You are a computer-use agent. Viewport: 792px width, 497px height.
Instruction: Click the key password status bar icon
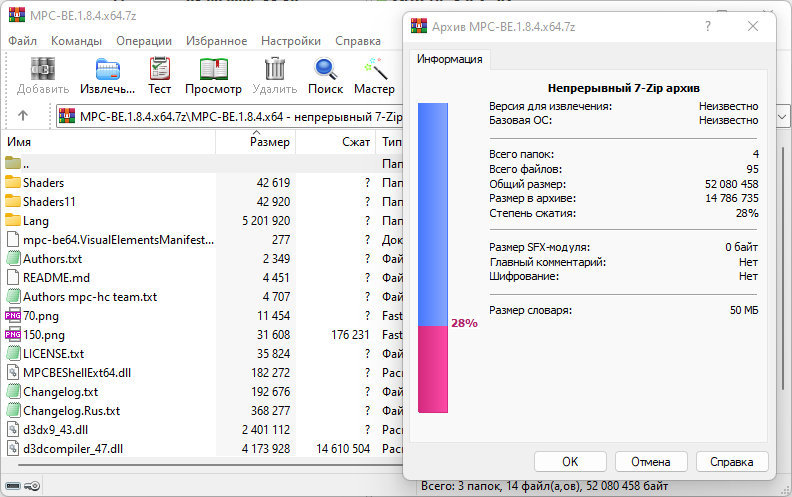(32, 486)
